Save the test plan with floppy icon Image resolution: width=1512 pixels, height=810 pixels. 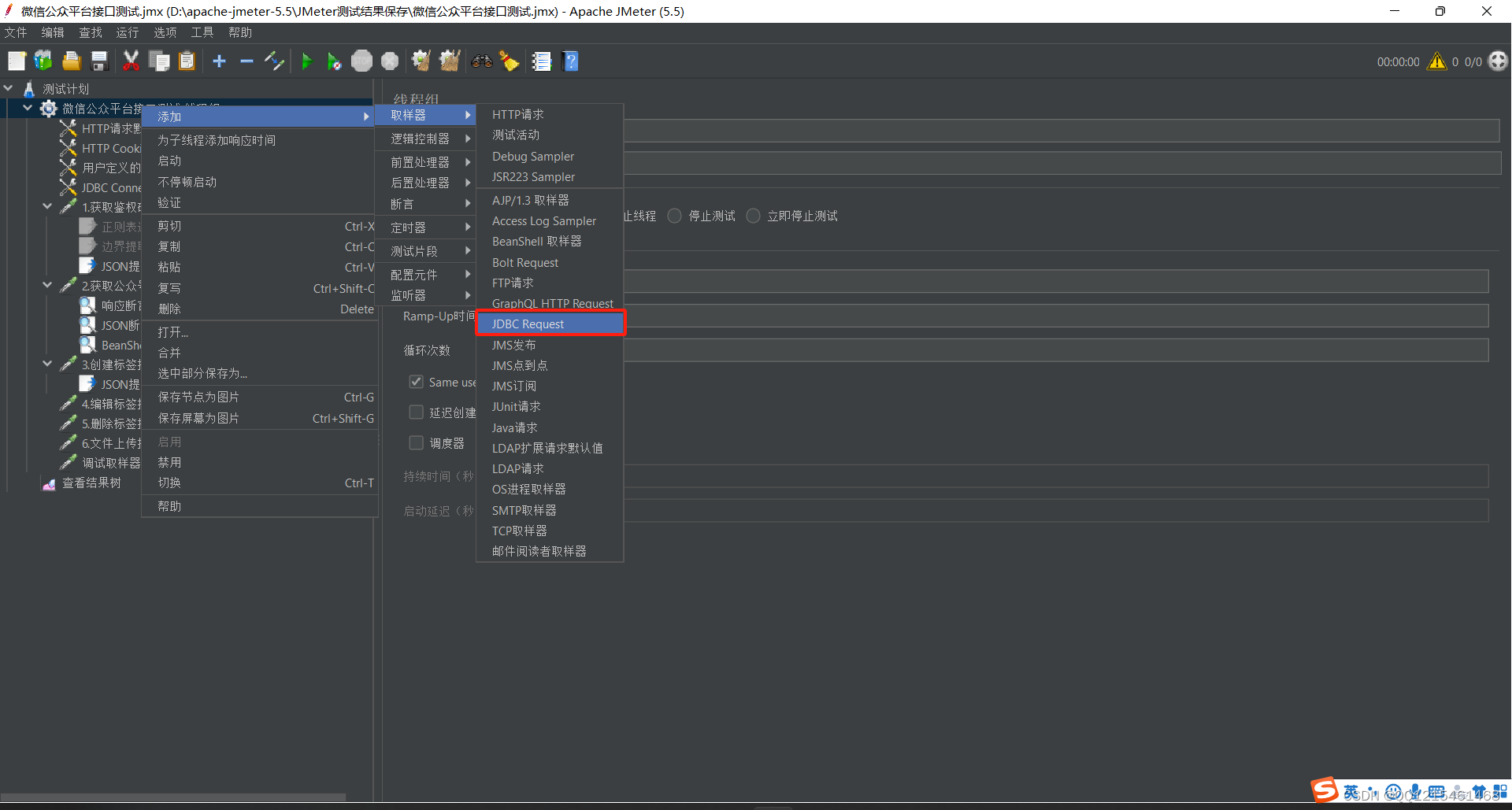point(99,61)
